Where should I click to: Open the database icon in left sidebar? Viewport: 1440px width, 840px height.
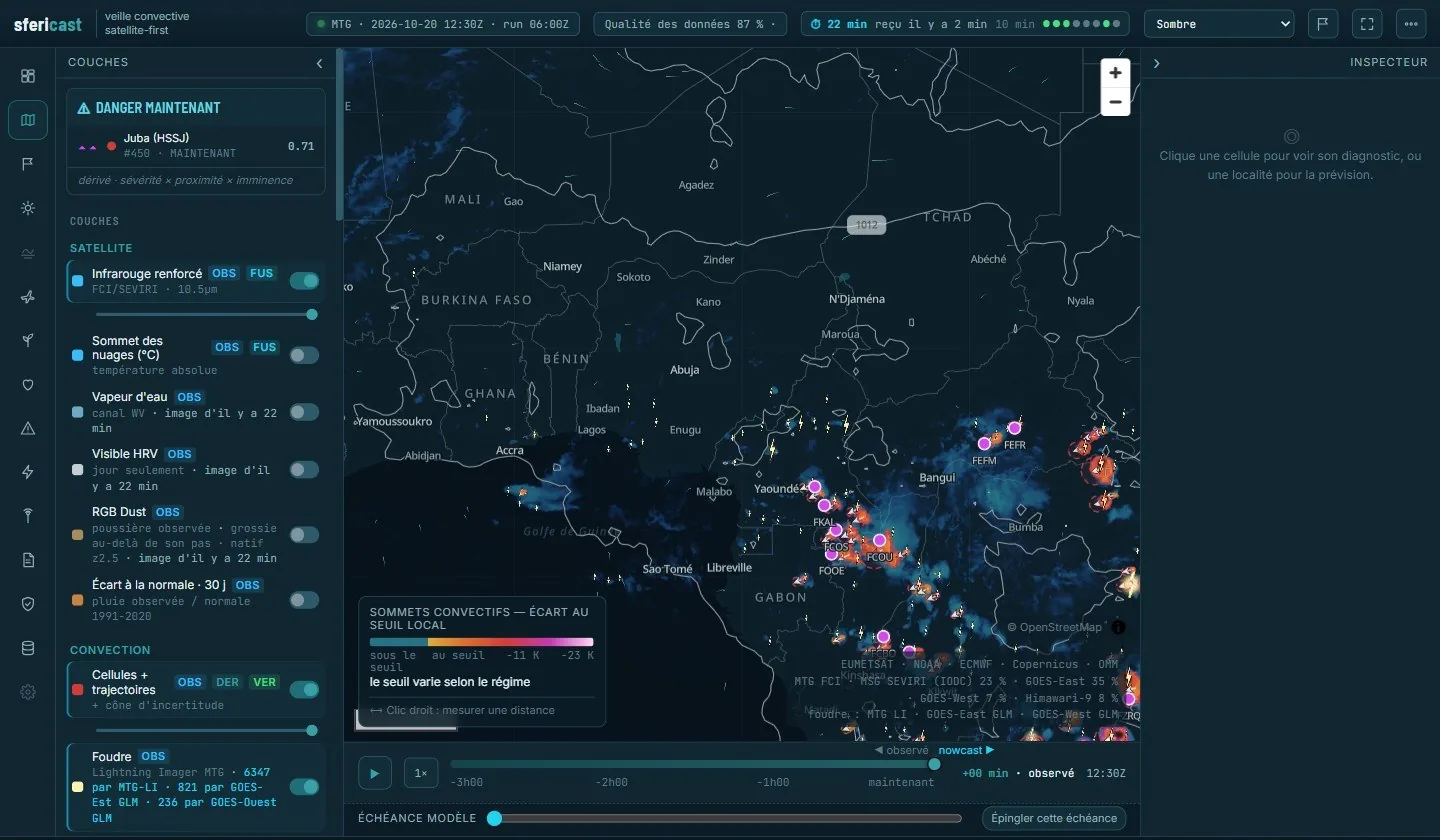[x=28, y=648]
